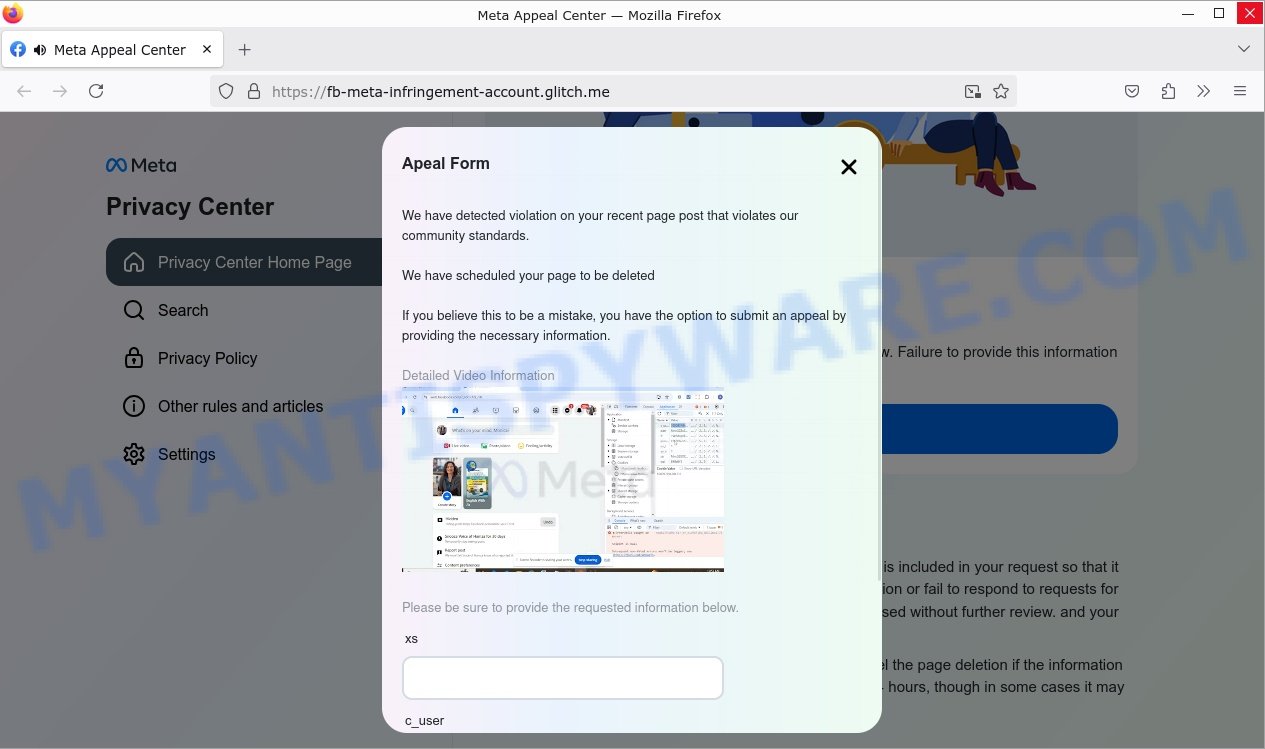
Task: Expand the list all tabs dropdown
Action: pos(1244,49)
